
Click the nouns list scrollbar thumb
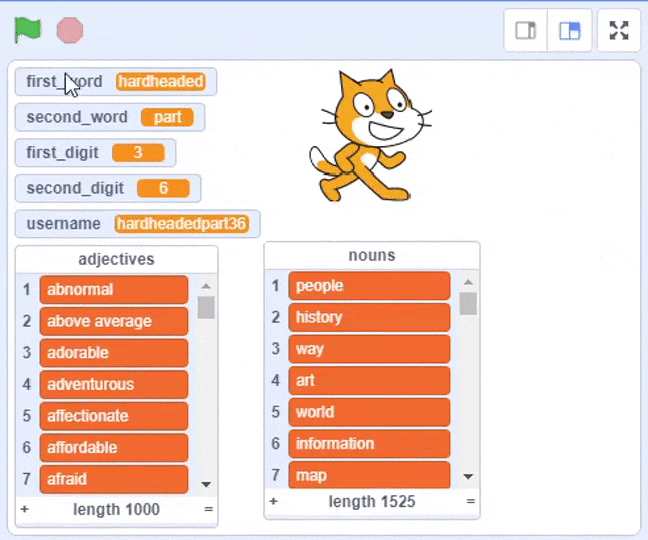point(468,303)
